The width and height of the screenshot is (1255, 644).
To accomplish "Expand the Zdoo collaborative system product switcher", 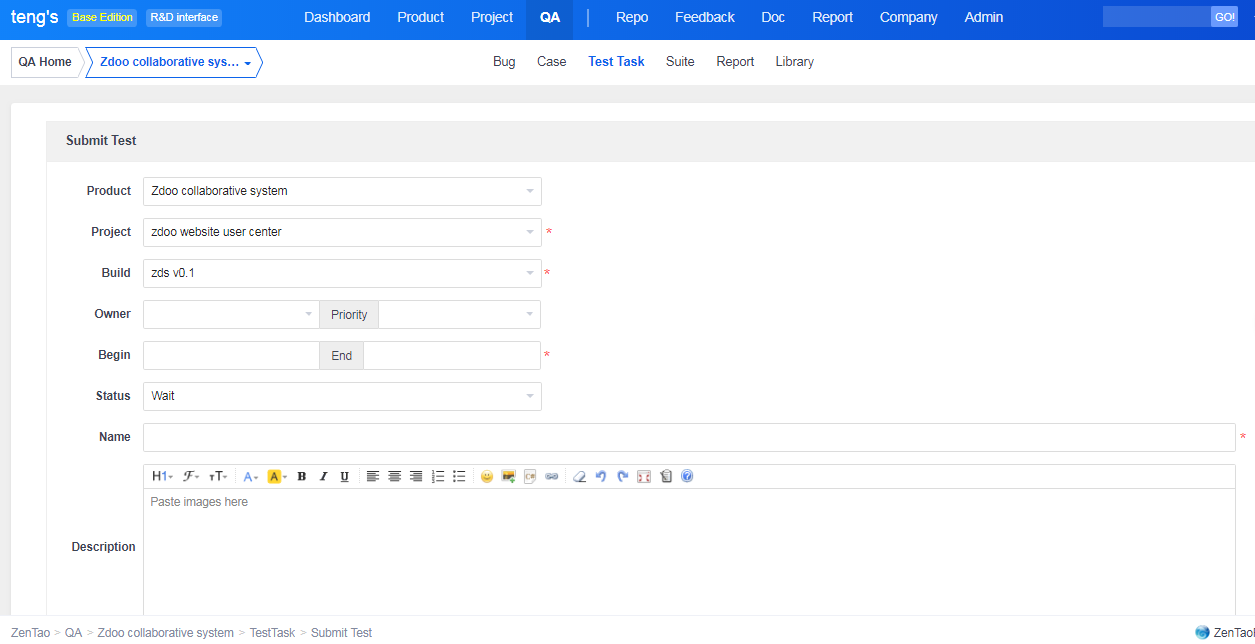I will tap(174, 62).
